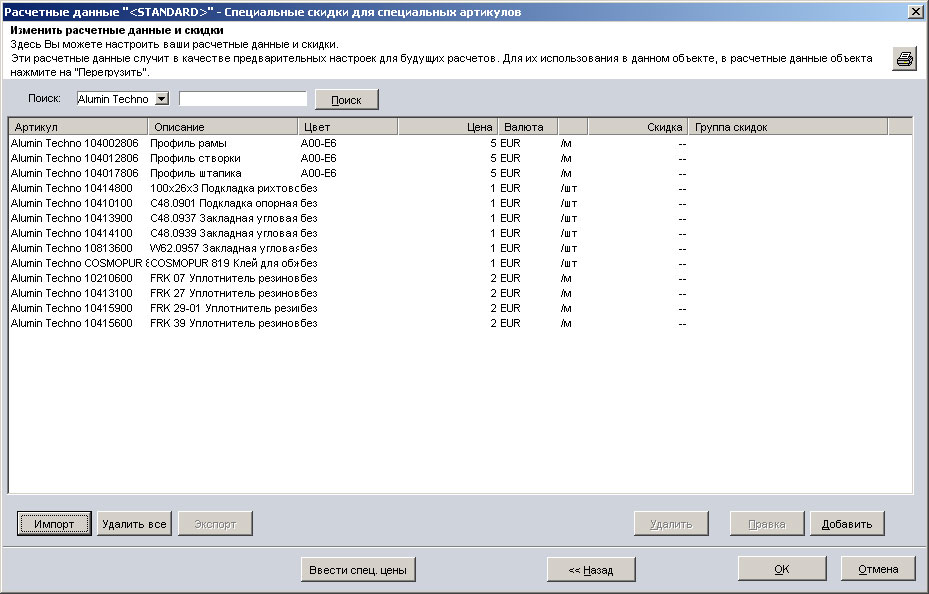Screen dimensions: 929x594
Task: Open Ввести спец. цены
Action: (x=358, y=569)
